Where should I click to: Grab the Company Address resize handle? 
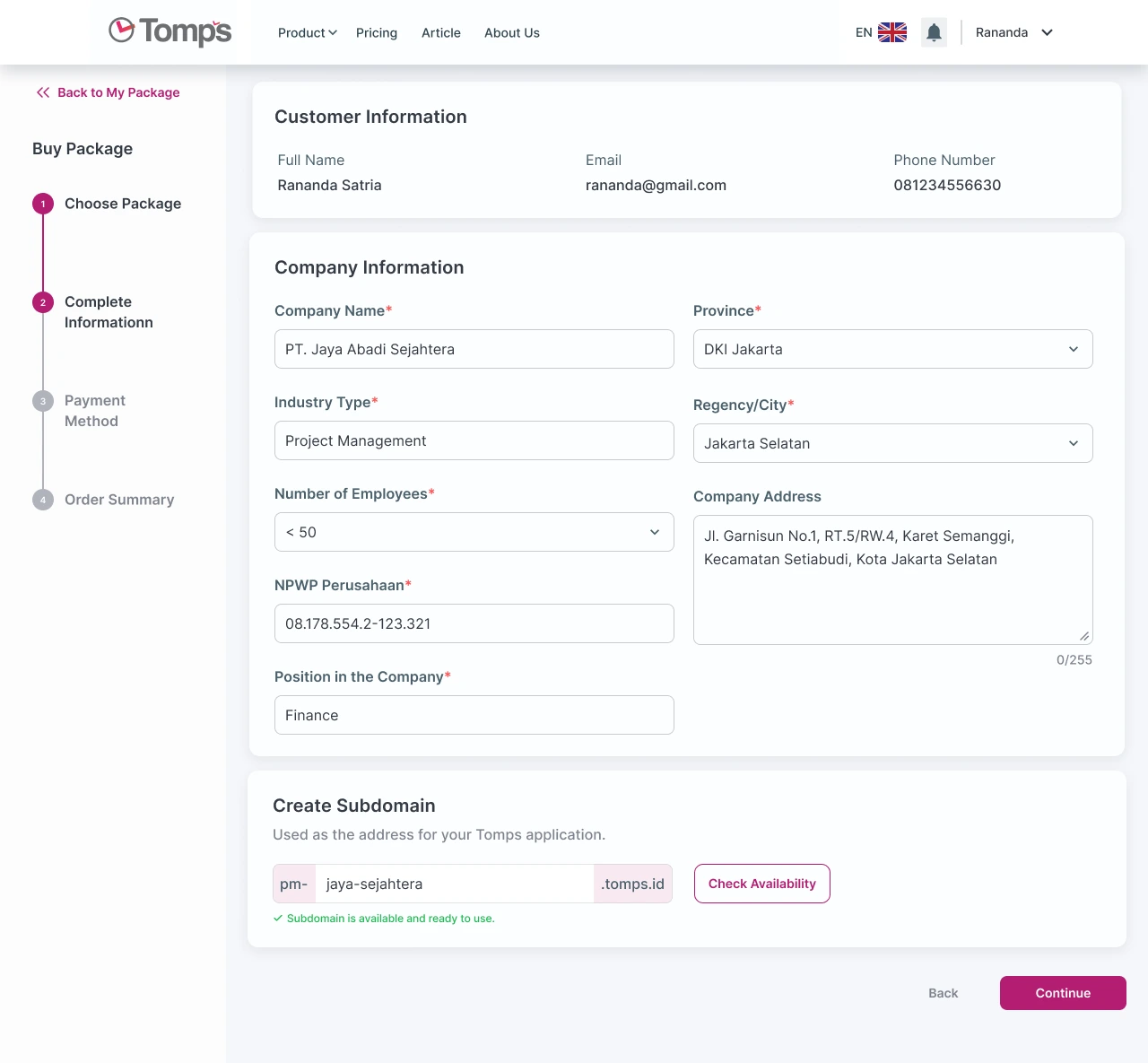point(1084,636)
